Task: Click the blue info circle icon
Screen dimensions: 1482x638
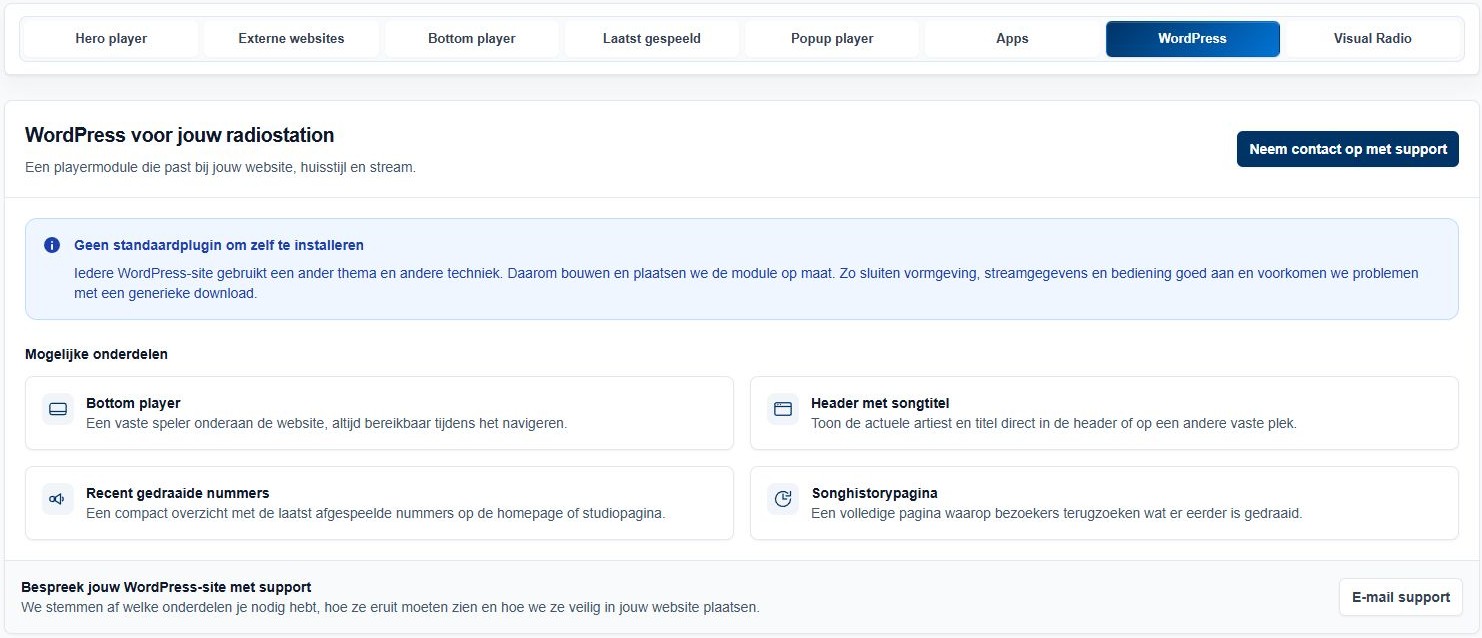Action: (x=52, y=245)
